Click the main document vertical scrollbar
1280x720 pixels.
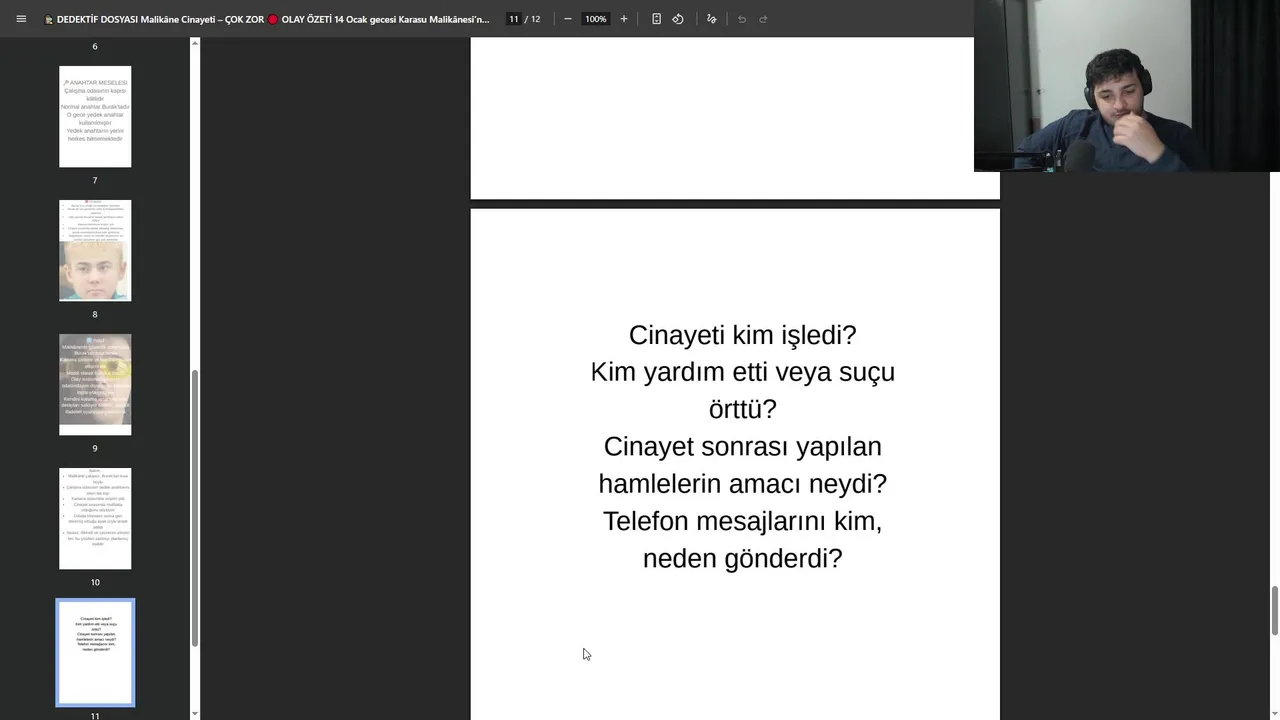[x=1275, y=610]
